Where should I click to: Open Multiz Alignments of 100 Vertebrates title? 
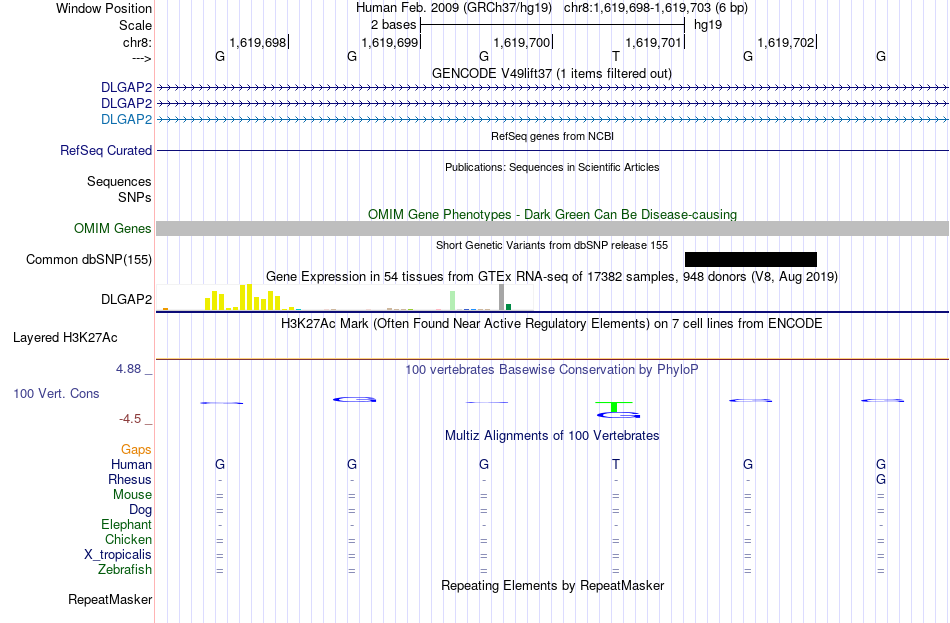click(552, 436)
